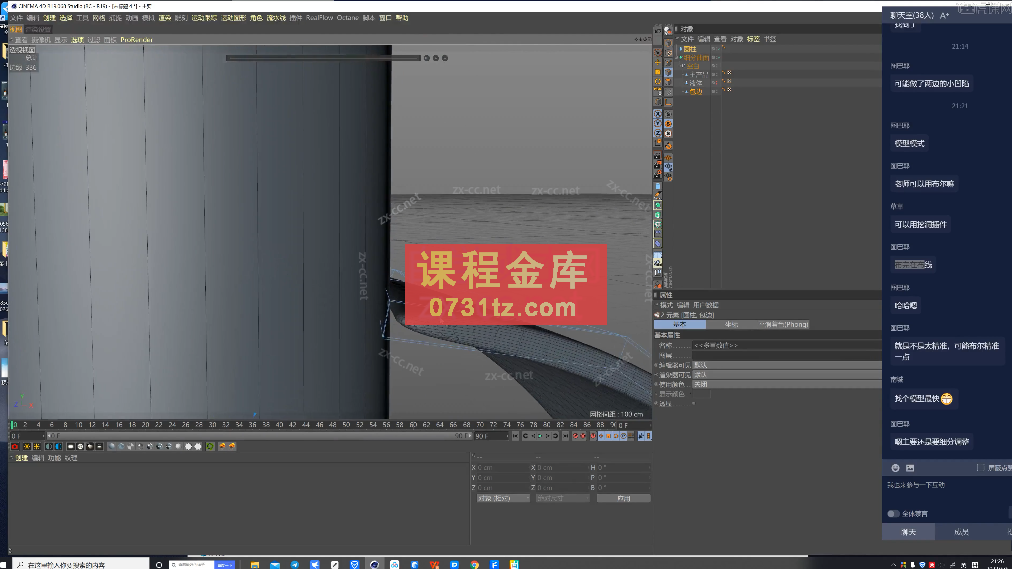Expand the 圆柱 tree item arrow
Image resolution: width=1012 pixels, height=569 pixels.
681,49
